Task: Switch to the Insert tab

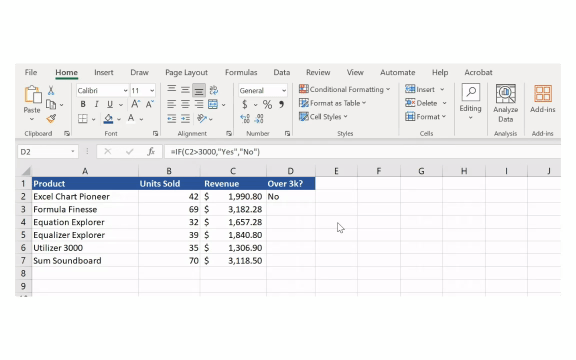Action: tap(104, 72)
